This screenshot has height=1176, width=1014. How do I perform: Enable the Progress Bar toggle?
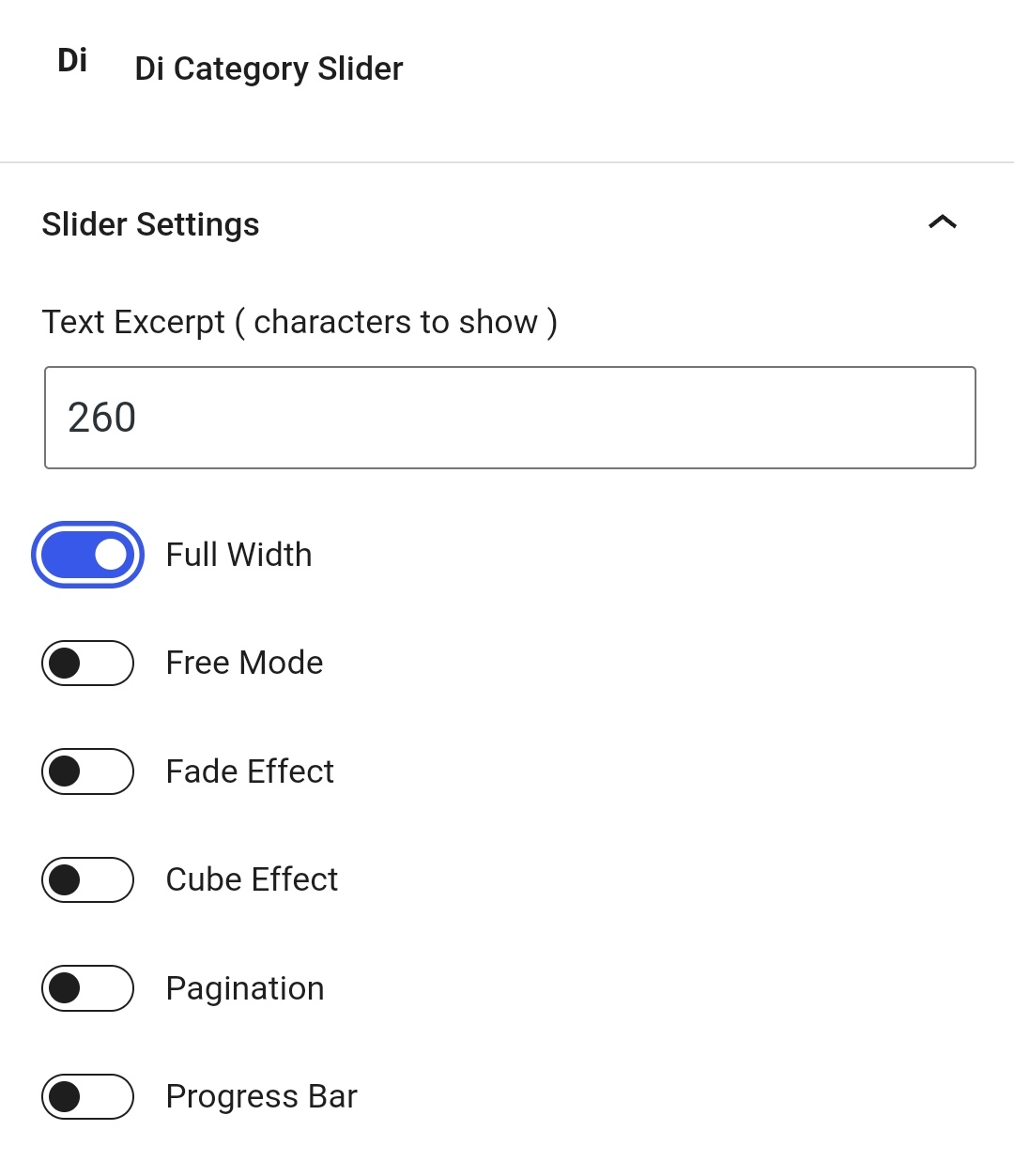pyautogui.click(x=87, y=1097)
